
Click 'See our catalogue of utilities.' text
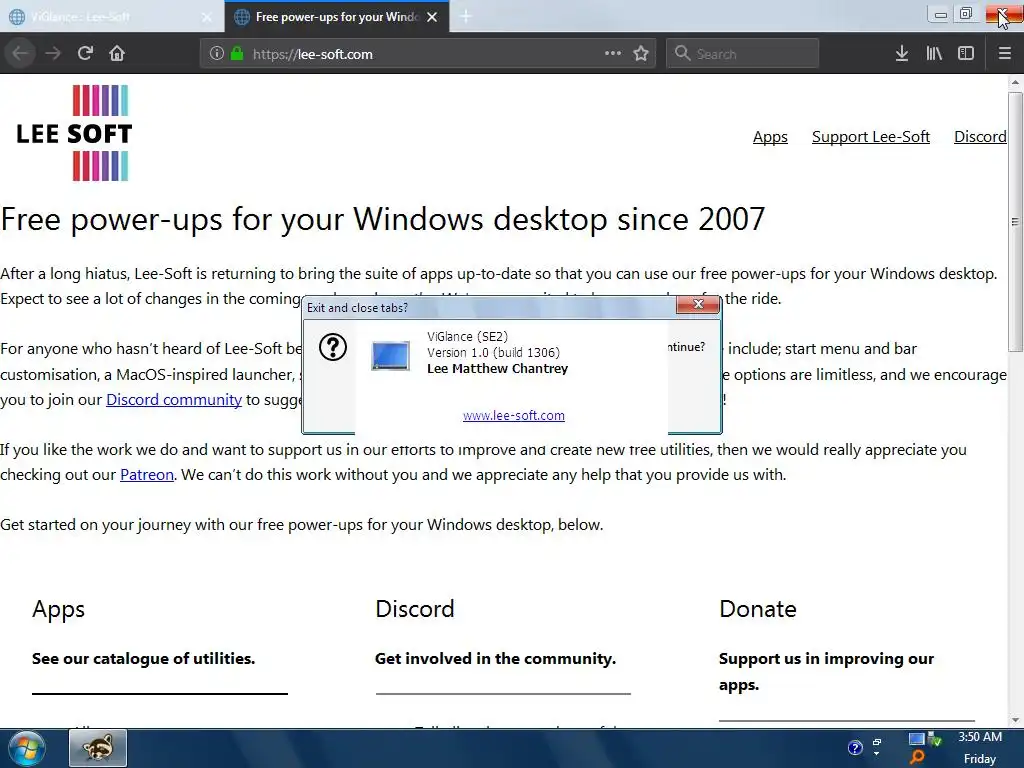144,659
